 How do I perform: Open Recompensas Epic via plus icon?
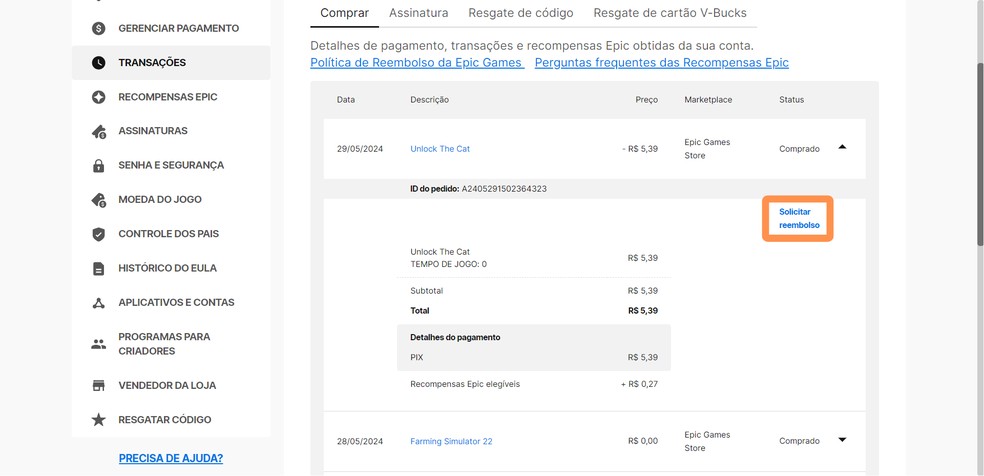[x=98, y=97]
